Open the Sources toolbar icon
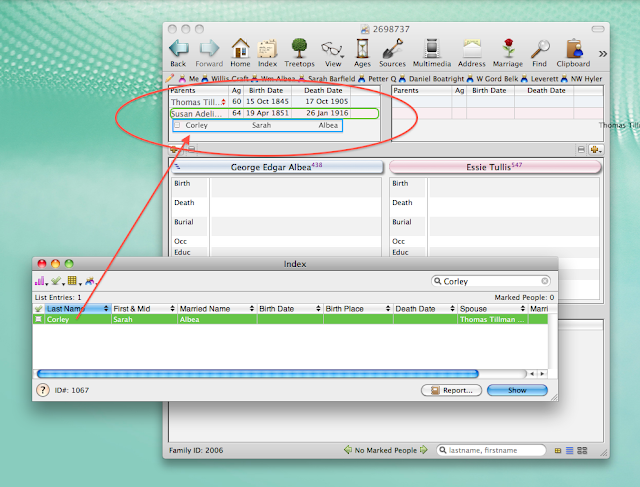This screenshot has height=487, width=640. (x=393, y=51)
